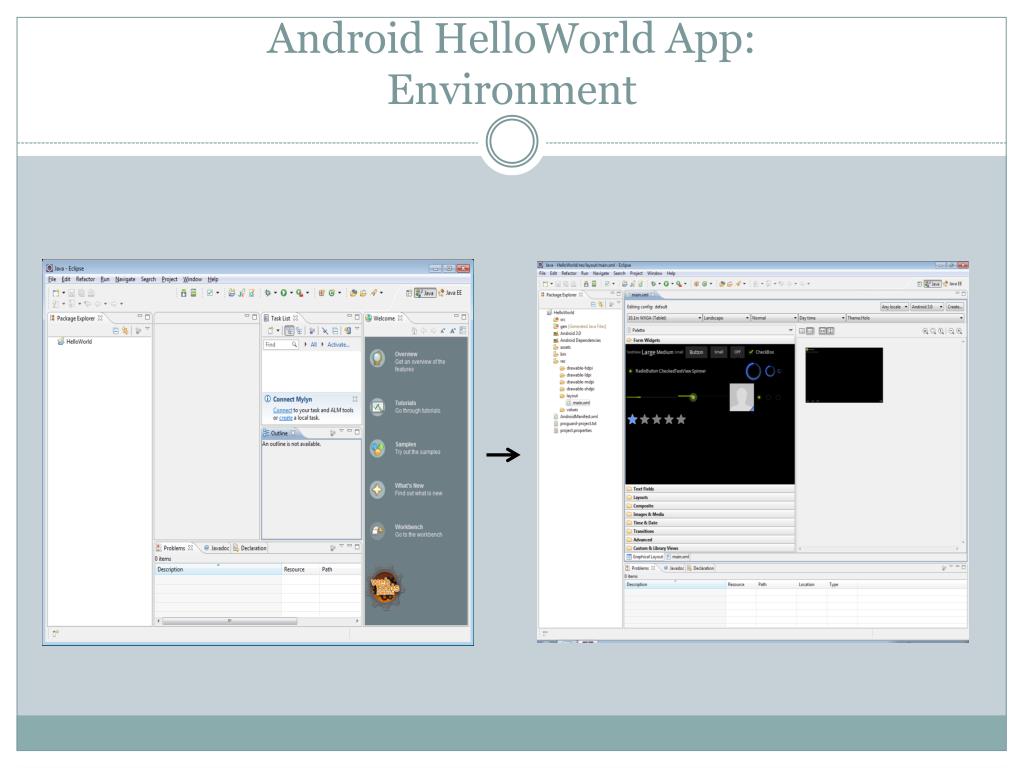This screenshot has height=768, width=1024.
Task: Select Outline tab
Action: 279,433
